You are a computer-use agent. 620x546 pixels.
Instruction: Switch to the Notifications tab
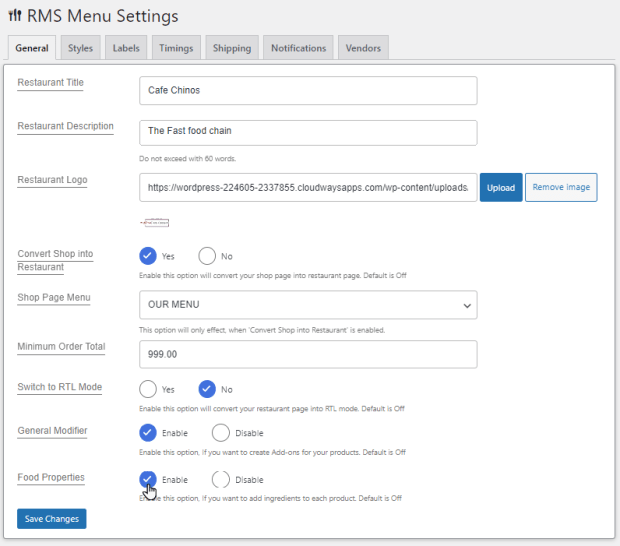298,48
